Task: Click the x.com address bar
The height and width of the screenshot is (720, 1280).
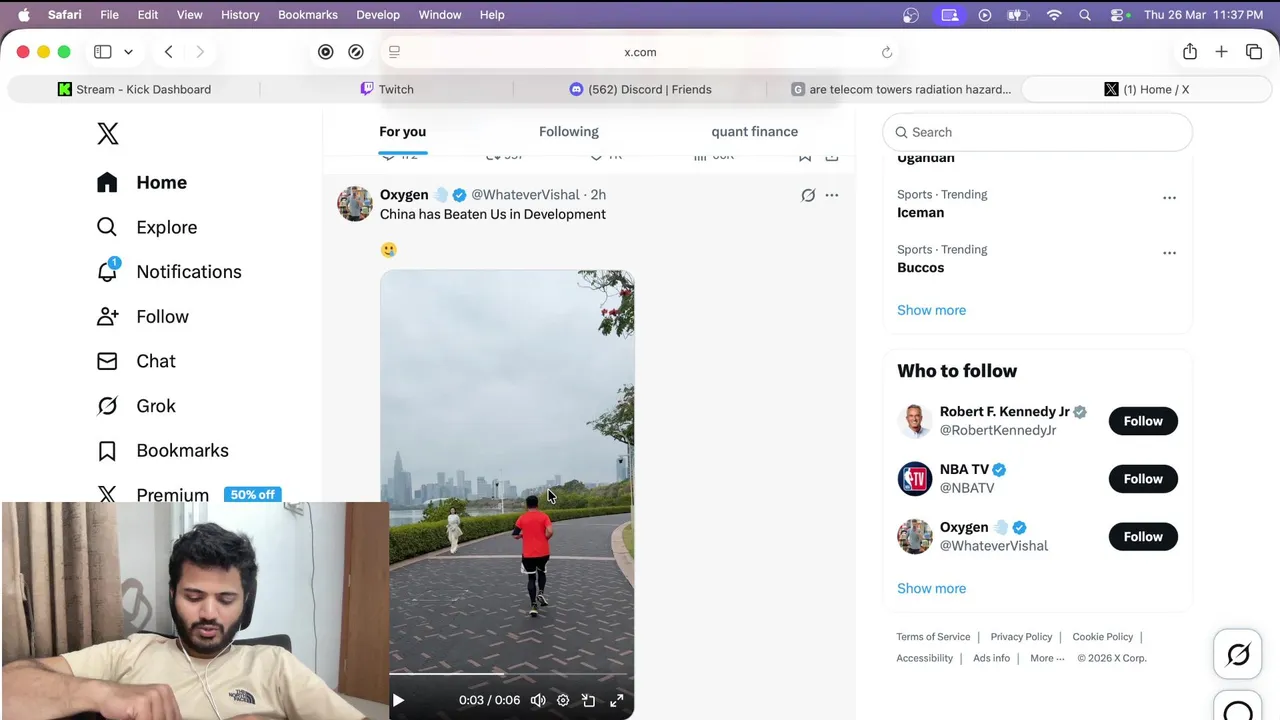Action: pyautogui.click(x=640, y=52)
